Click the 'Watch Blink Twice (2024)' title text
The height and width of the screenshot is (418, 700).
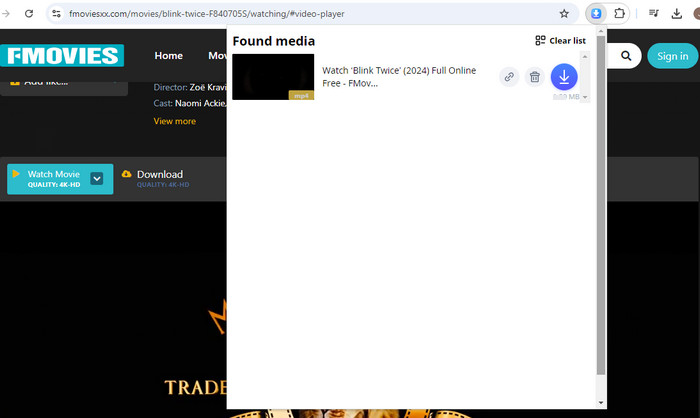point(399,77)
